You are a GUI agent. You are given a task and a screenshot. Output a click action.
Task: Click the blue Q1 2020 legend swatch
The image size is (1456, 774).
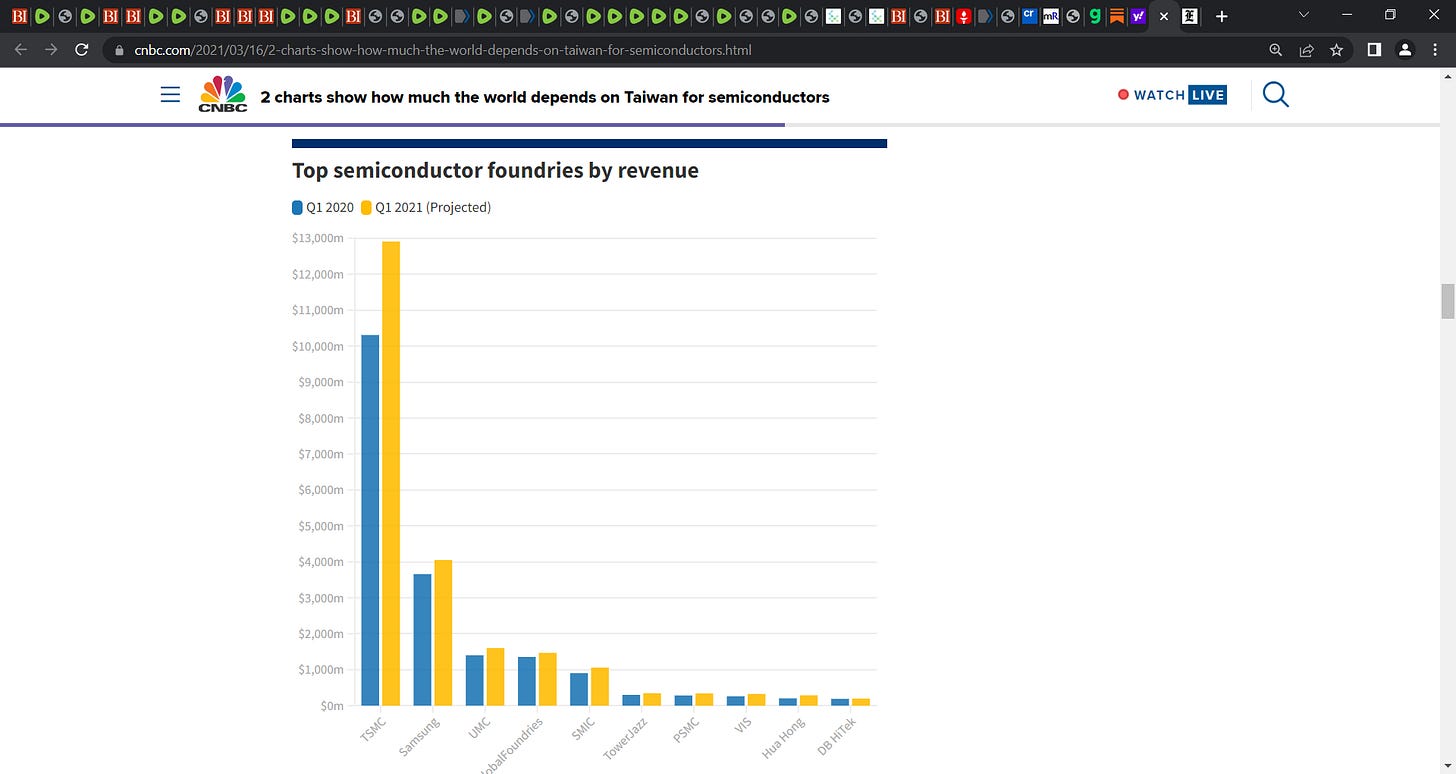click(x=297, y=207)
